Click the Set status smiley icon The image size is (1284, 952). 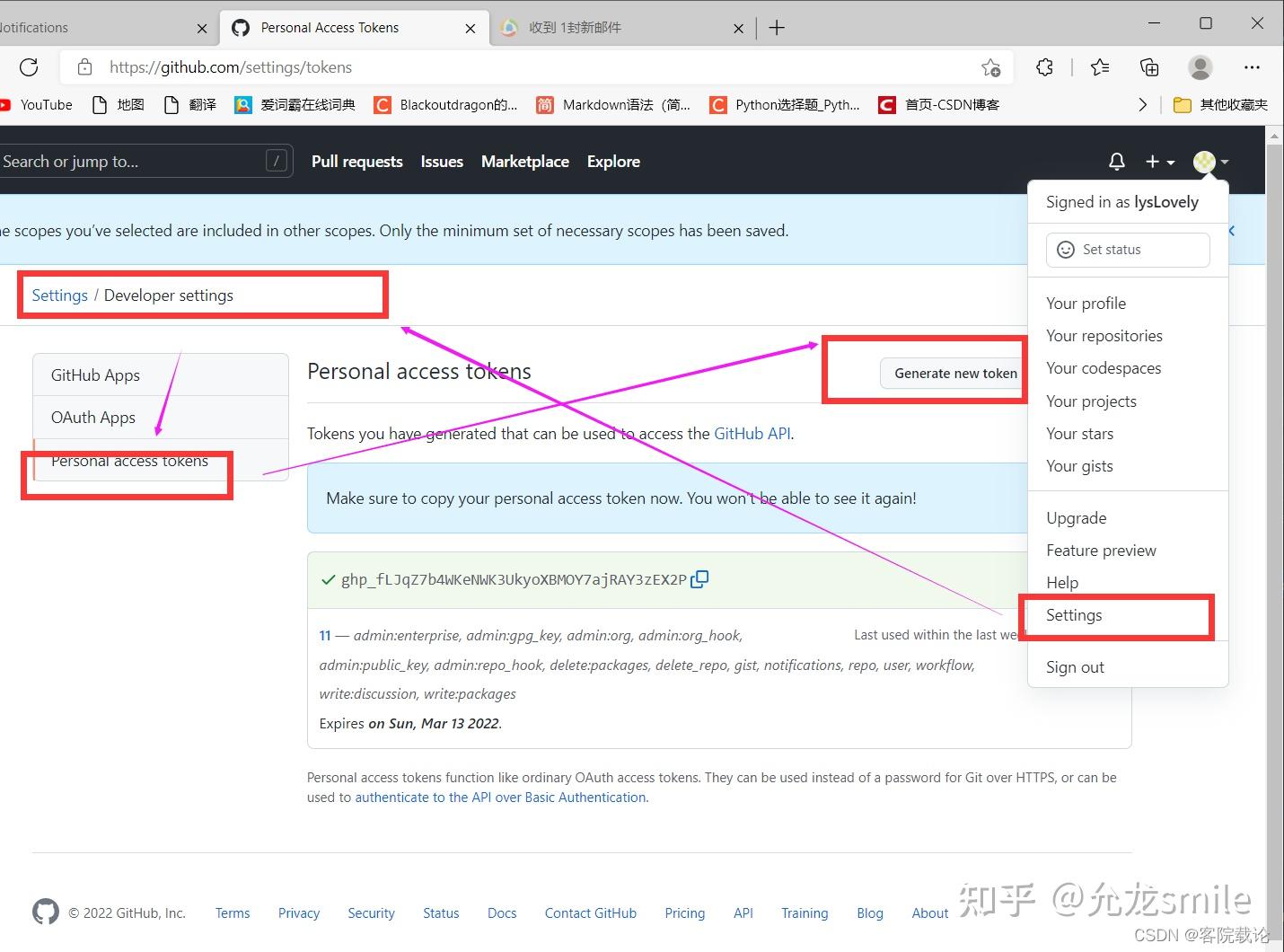click(1066, 250)
